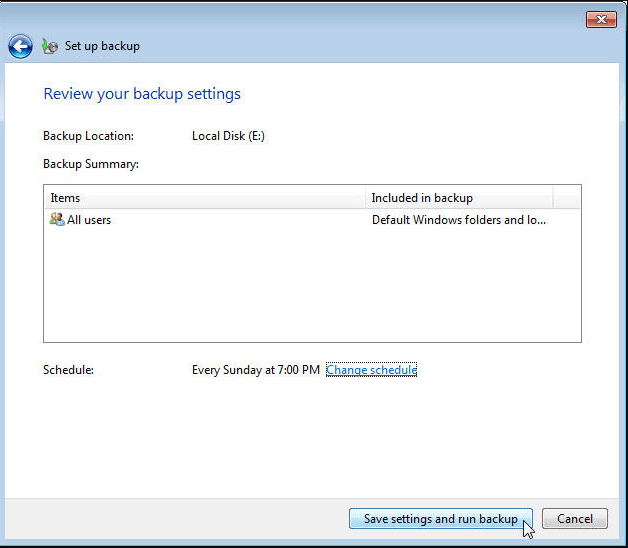Screen dimensions: 628x548
Task: Click the Every Sunday at 7:00 PM text
Action: pos(256,370)
